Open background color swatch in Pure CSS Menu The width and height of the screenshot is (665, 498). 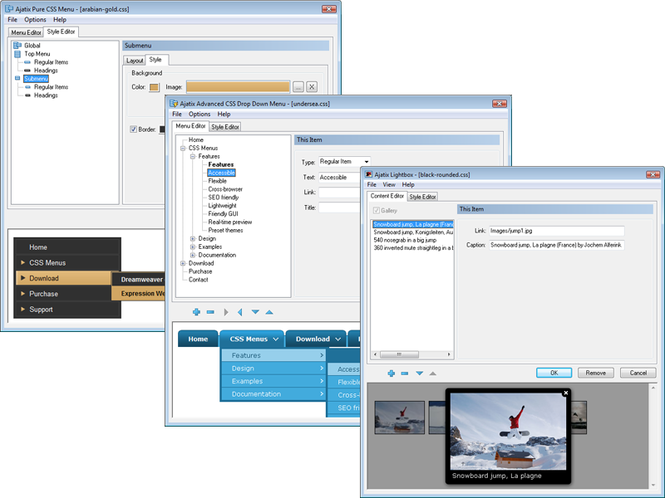pos(154,87)
